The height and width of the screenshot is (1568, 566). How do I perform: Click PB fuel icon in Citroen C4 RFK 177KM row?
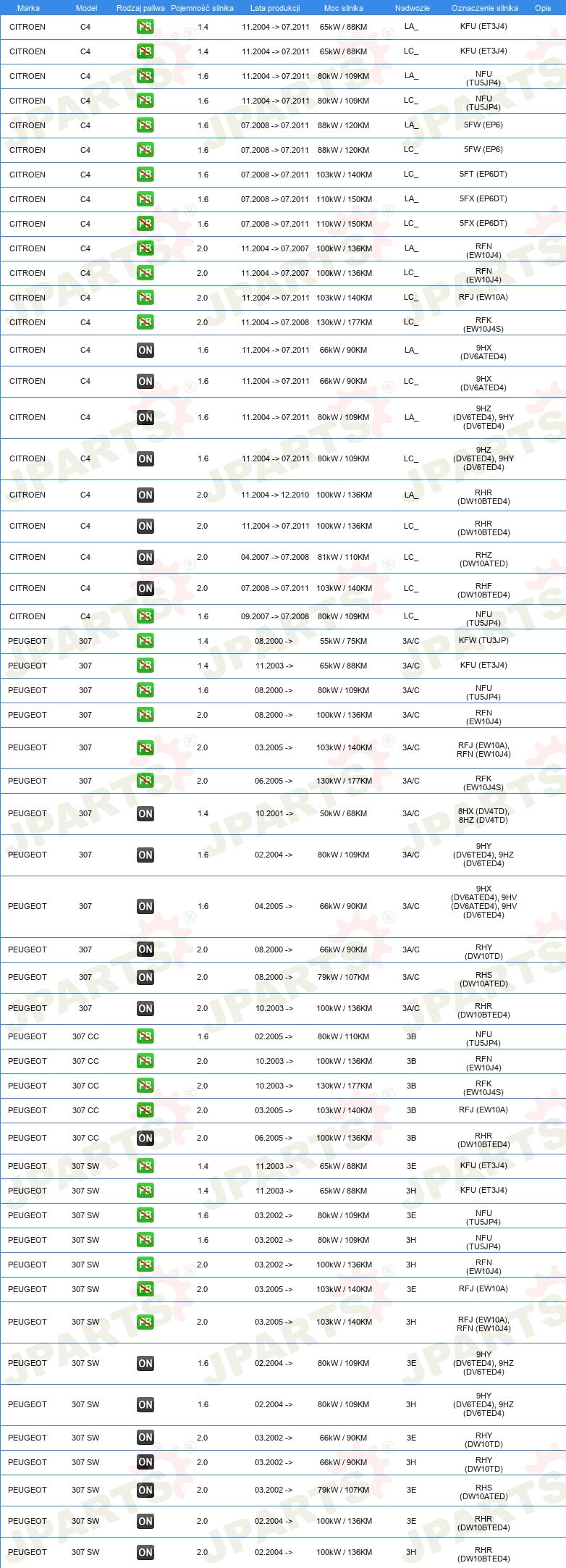(145, 322)
